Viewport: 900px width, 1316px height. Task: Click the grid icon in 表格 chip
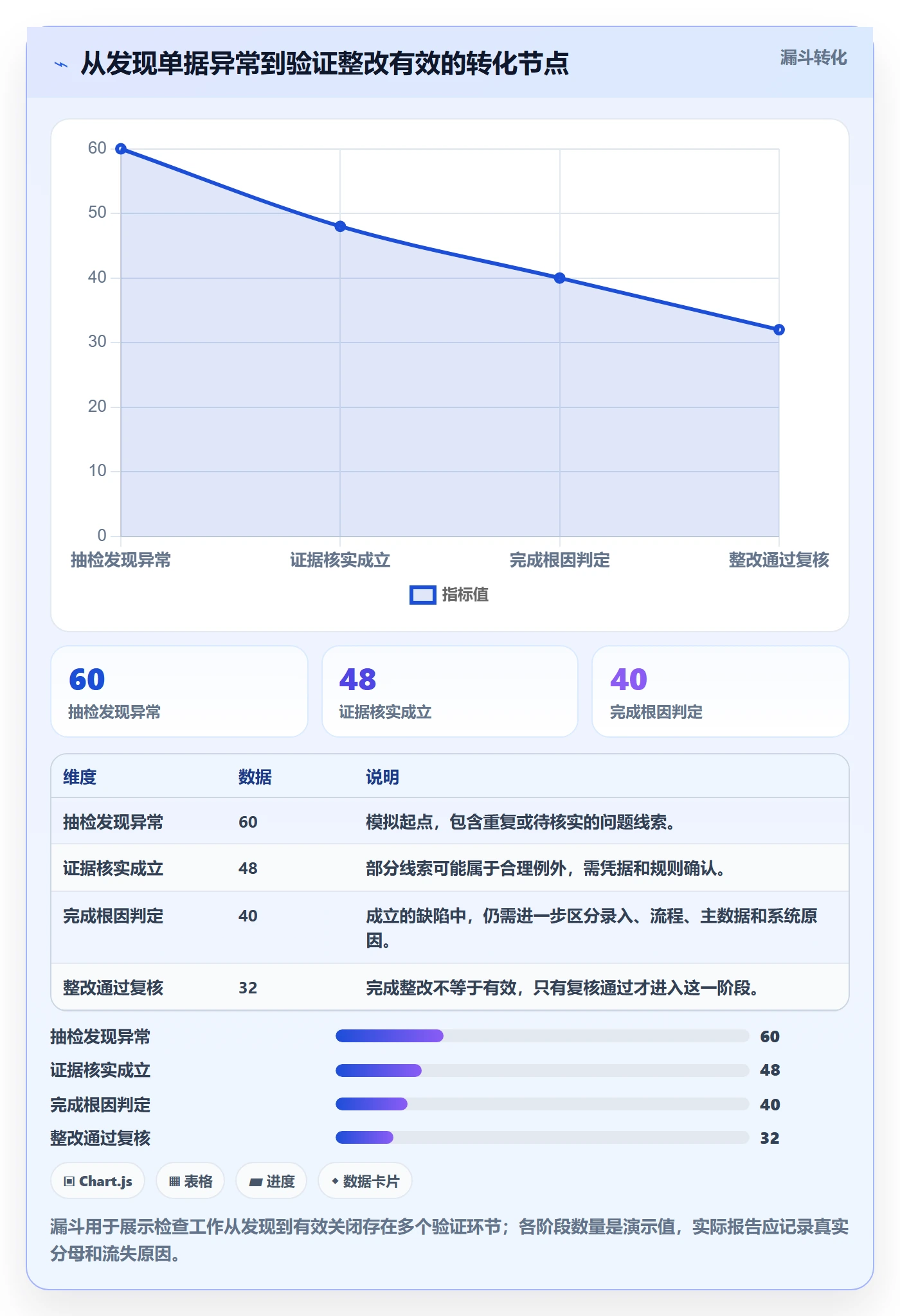point(174,1182)
